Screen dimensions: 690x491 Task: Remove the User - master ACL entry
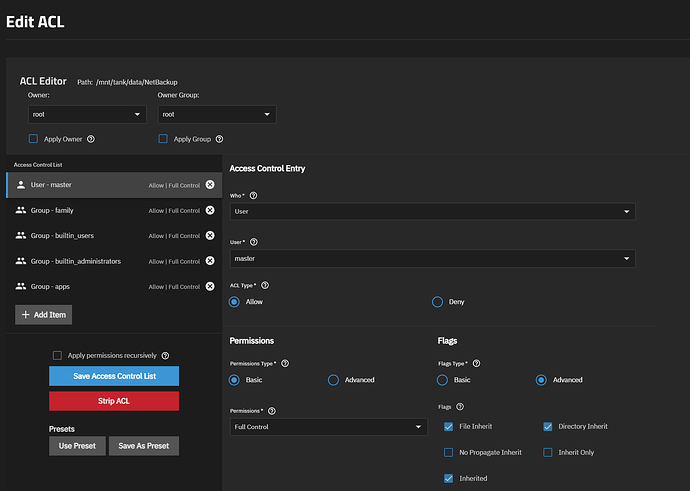(x=210, y=185)
